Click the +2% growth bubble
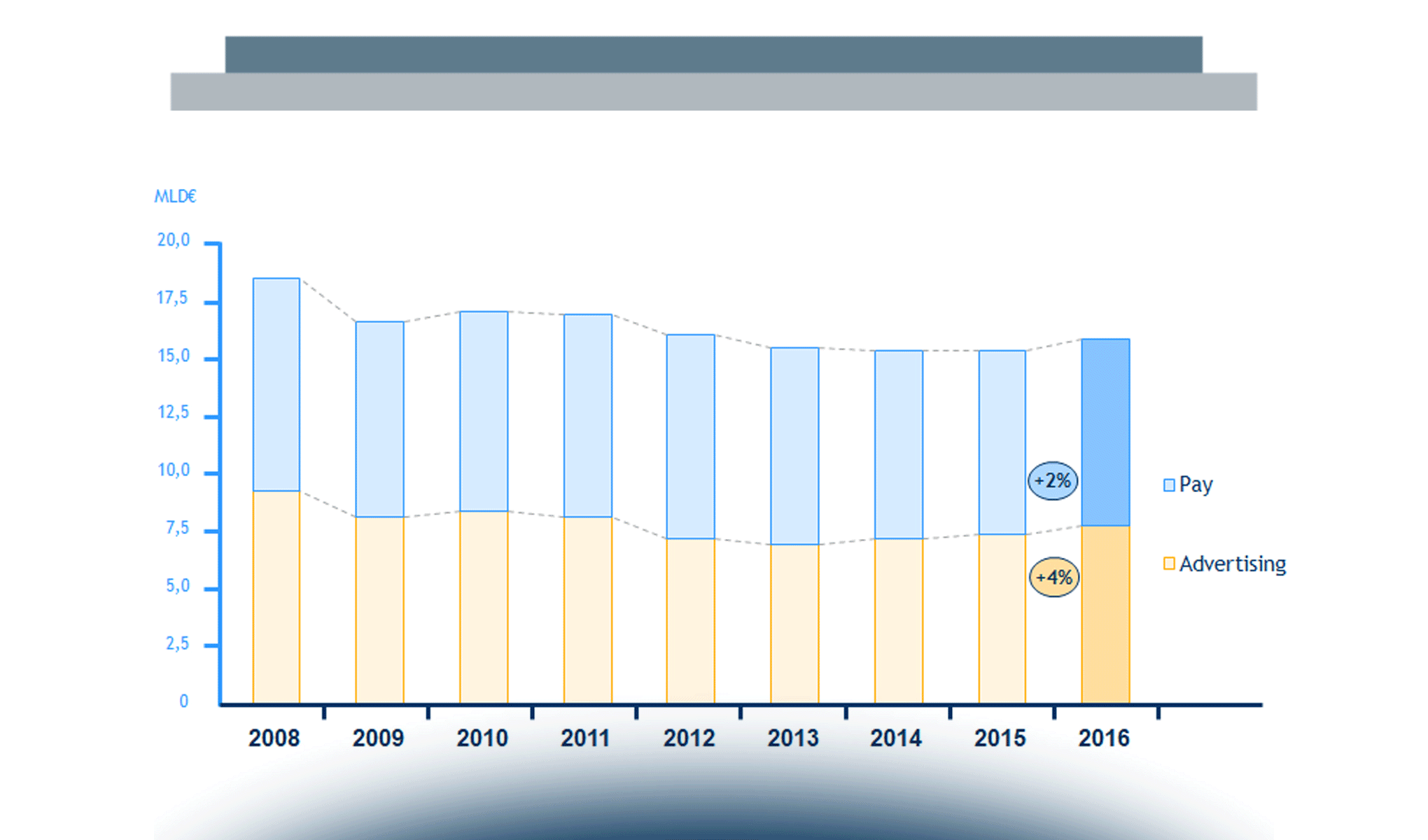The height and width of the screenshot is (840, 1428). 1053,481
